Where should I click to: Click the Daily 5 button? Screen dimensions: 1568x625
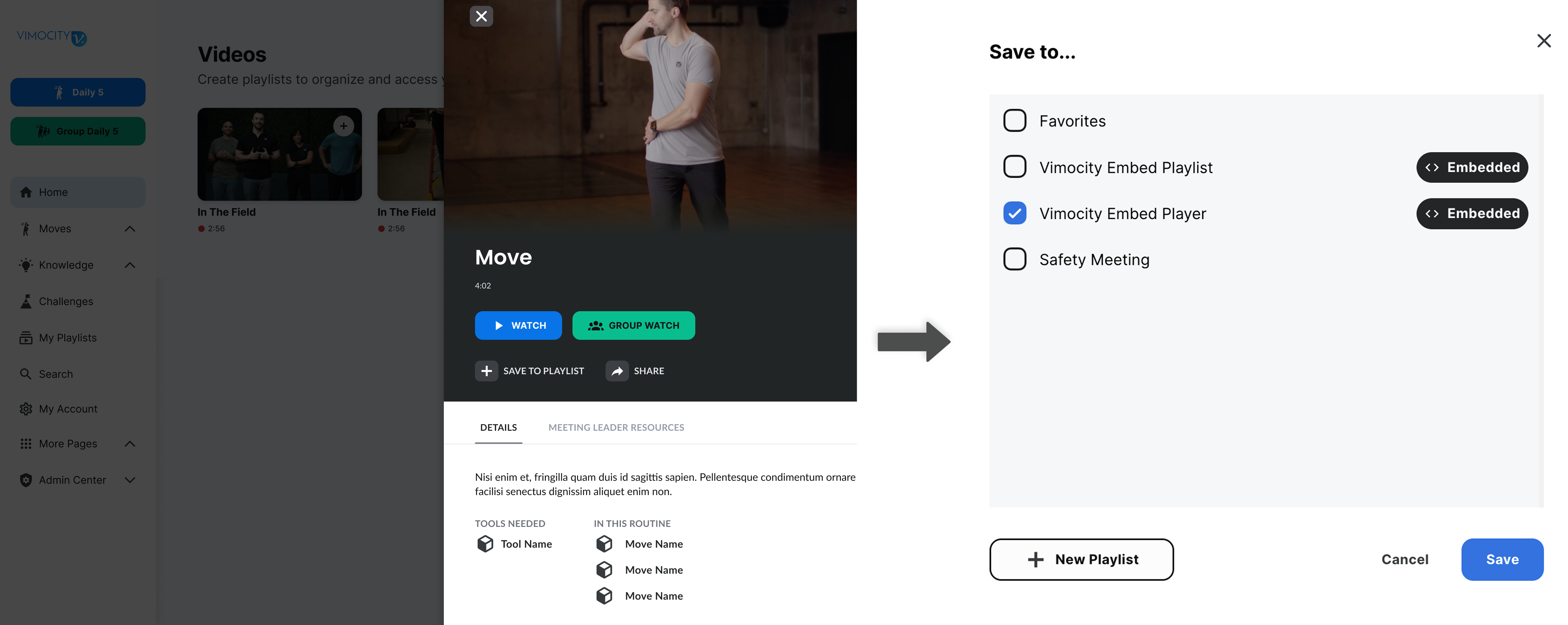click(x=78, y=93)
